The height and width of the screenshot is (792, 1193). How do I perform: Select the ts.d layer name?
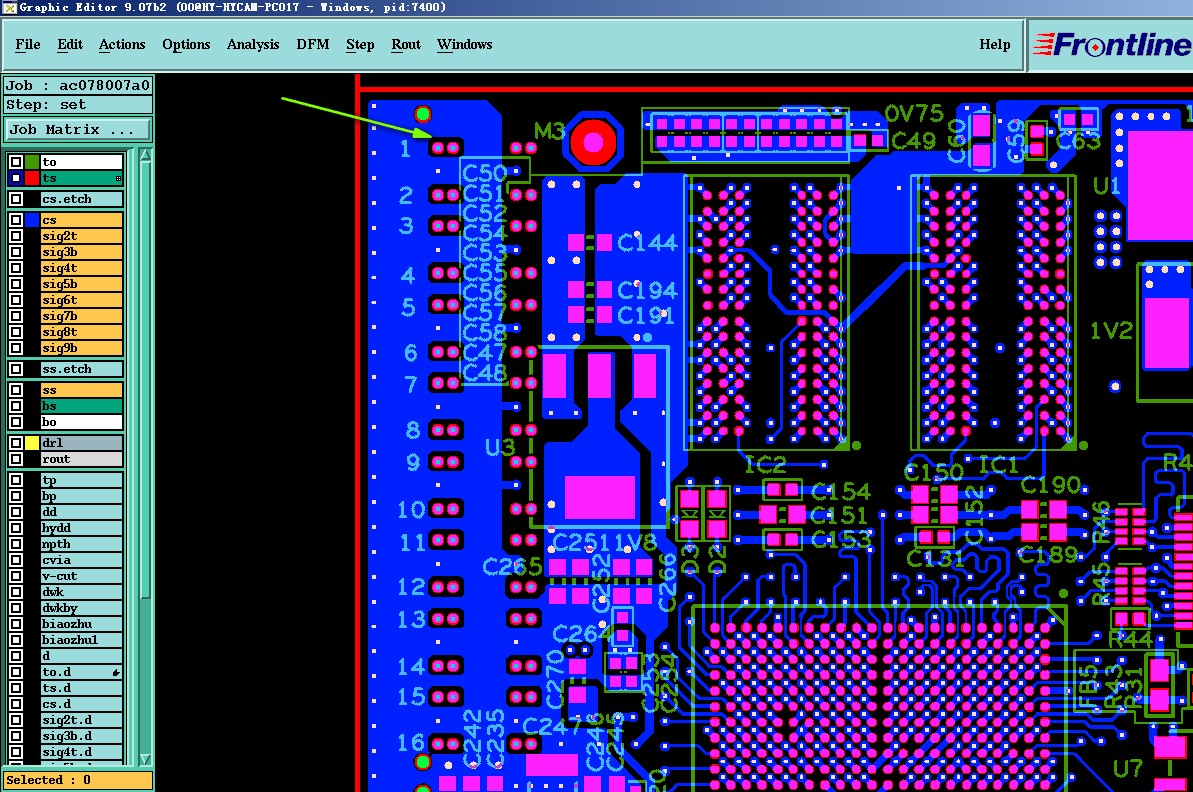pos(81,688)
